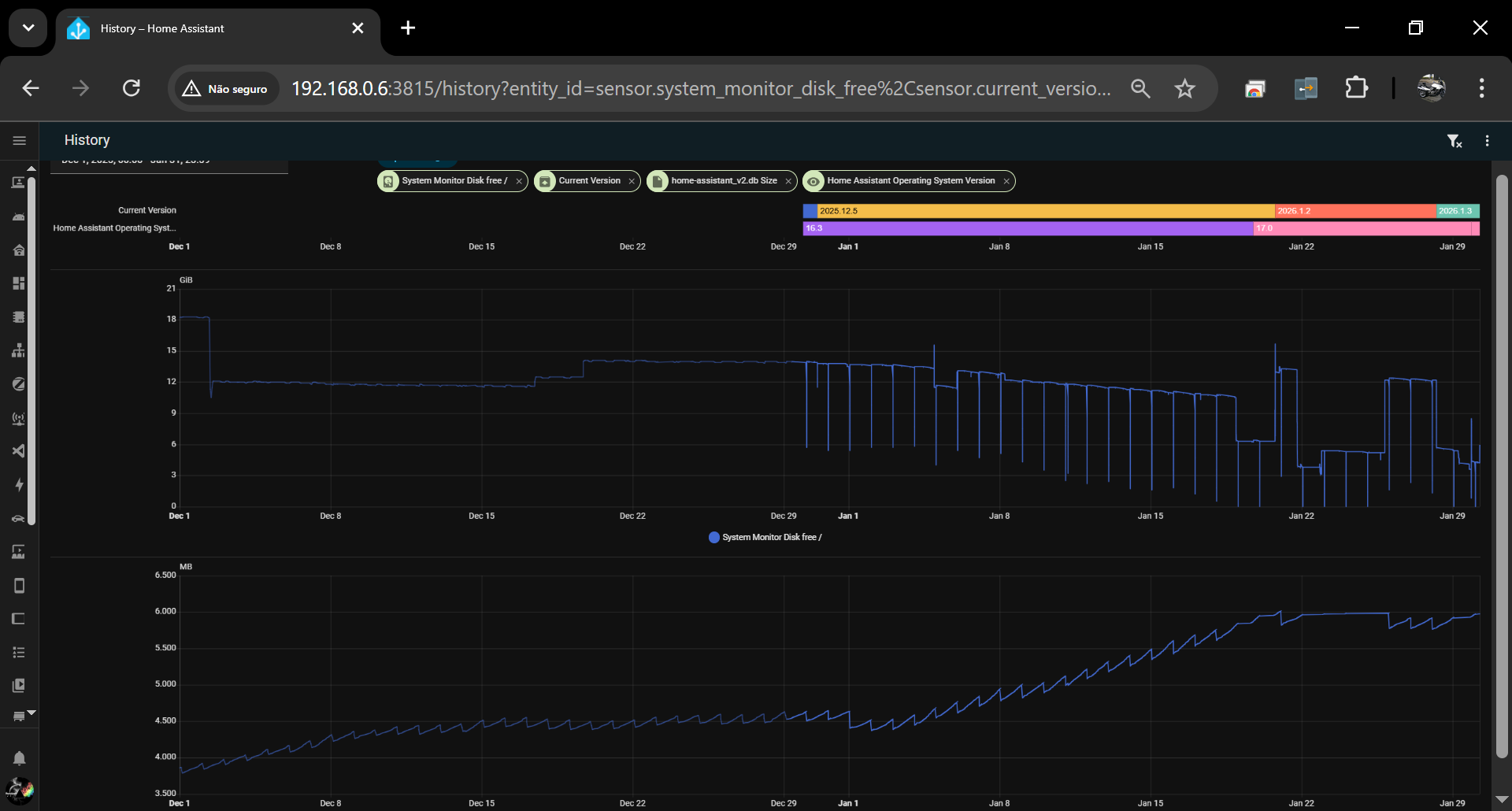
Task: Click the Home Assistant Operating System Version chip
Action: [x=910, y=181]
